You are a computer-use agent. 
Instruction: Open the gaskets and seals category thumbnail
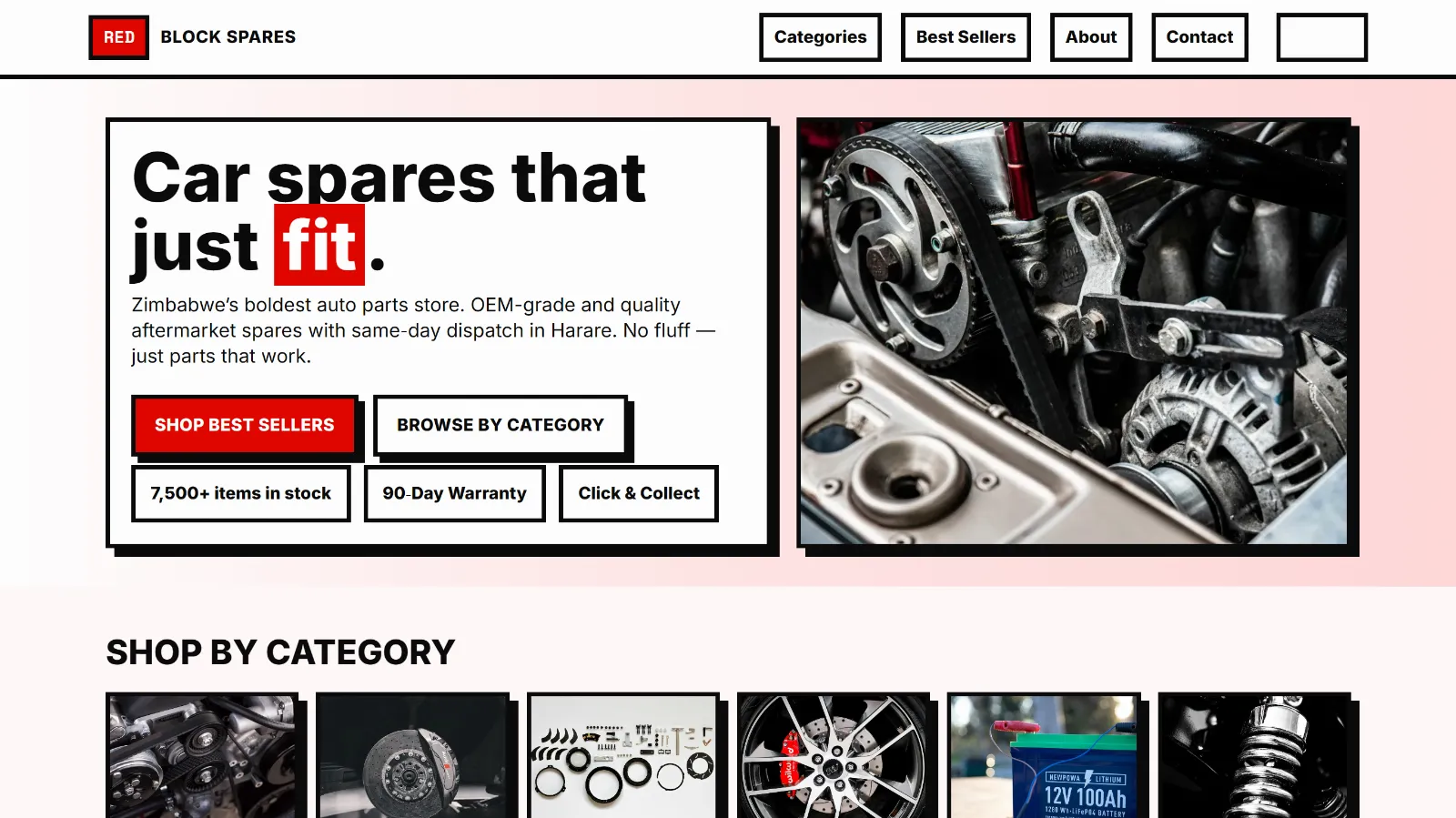[x=623, y=755]
